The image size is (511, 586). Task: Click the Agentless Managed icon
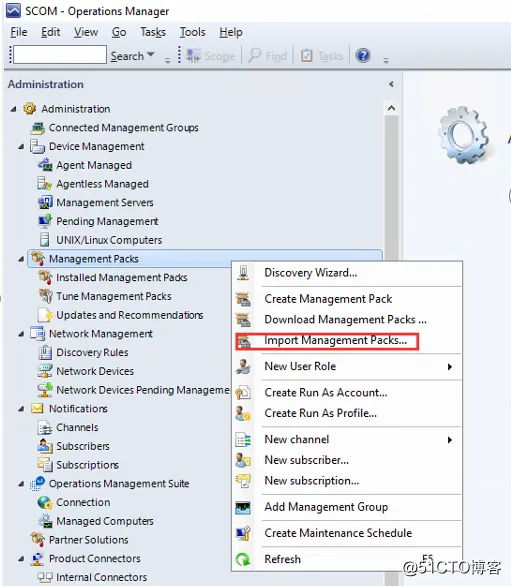44,183
